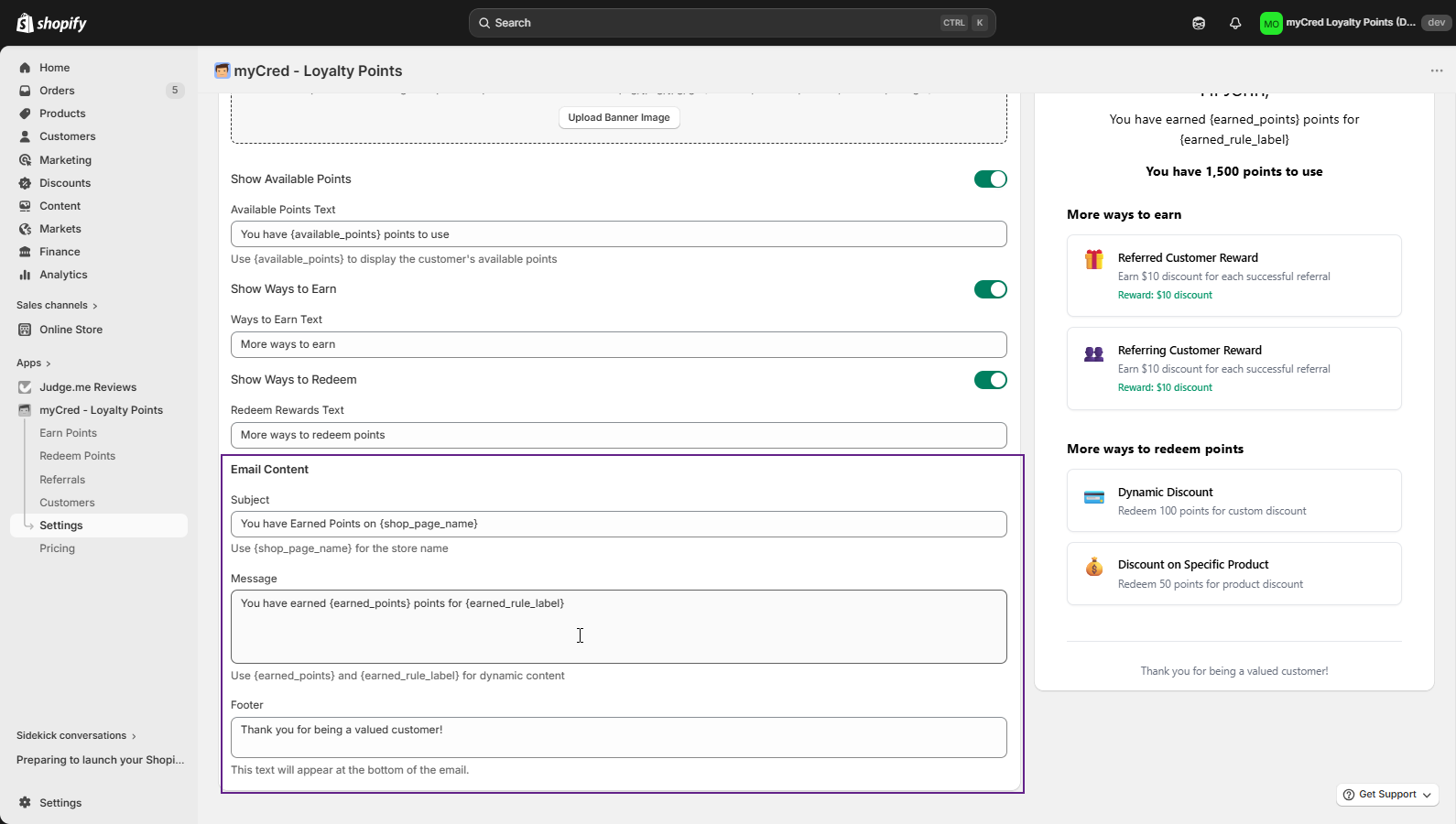Expand the Apps section chevron
Image resolution: width=1456 pixels, height=824 pixels.
pos(48,363)
